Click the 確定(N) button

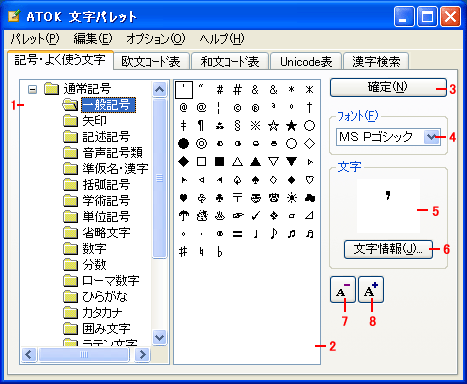coord(388,87)
